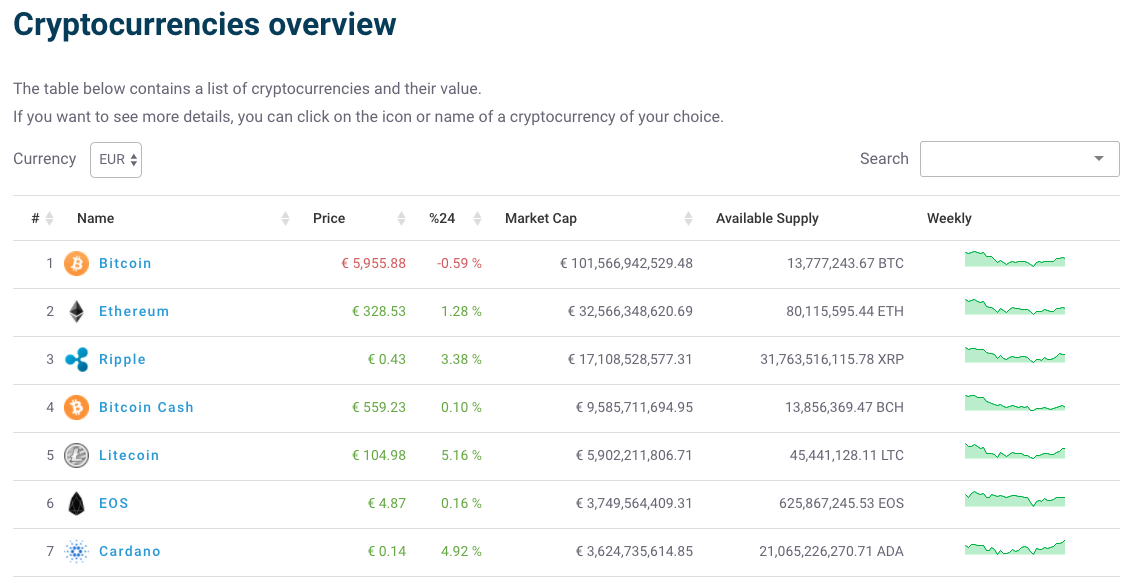Open the Ripple details link
The height and width of the screenshot is (586, 1136).
tap(122, 359)
